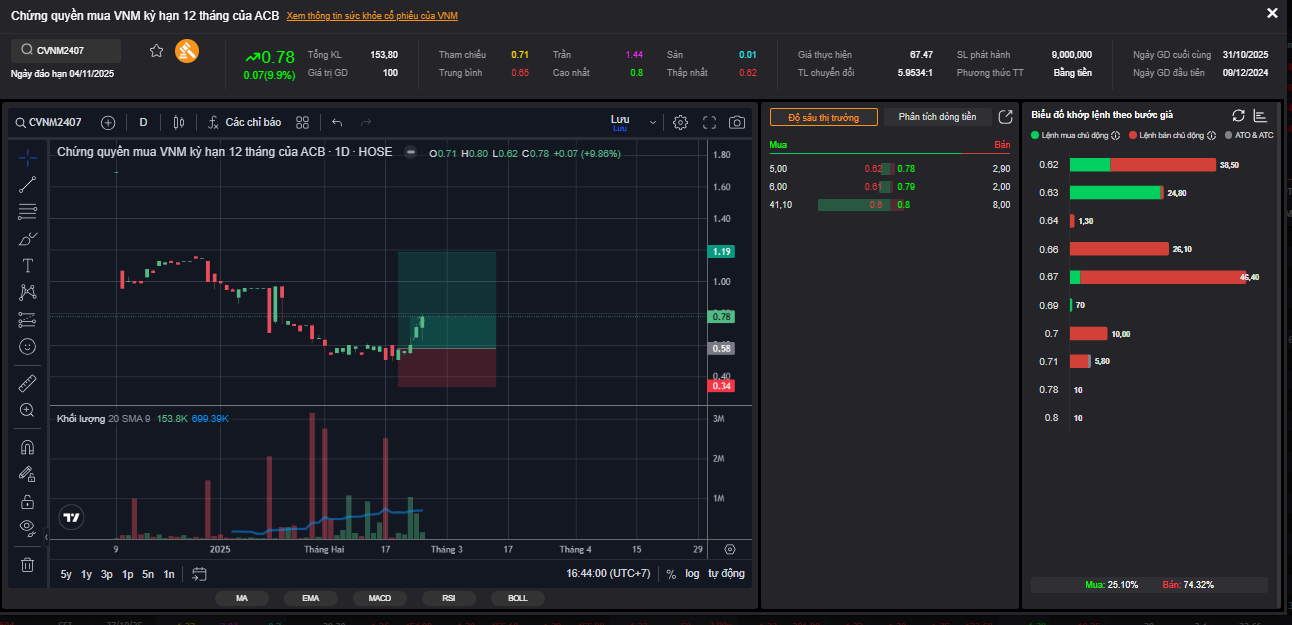The height and width of the screenshot is (625, 1292).
Task: Add CVNM2407 to favorites with star icon
Action: [x=156, y=51]
